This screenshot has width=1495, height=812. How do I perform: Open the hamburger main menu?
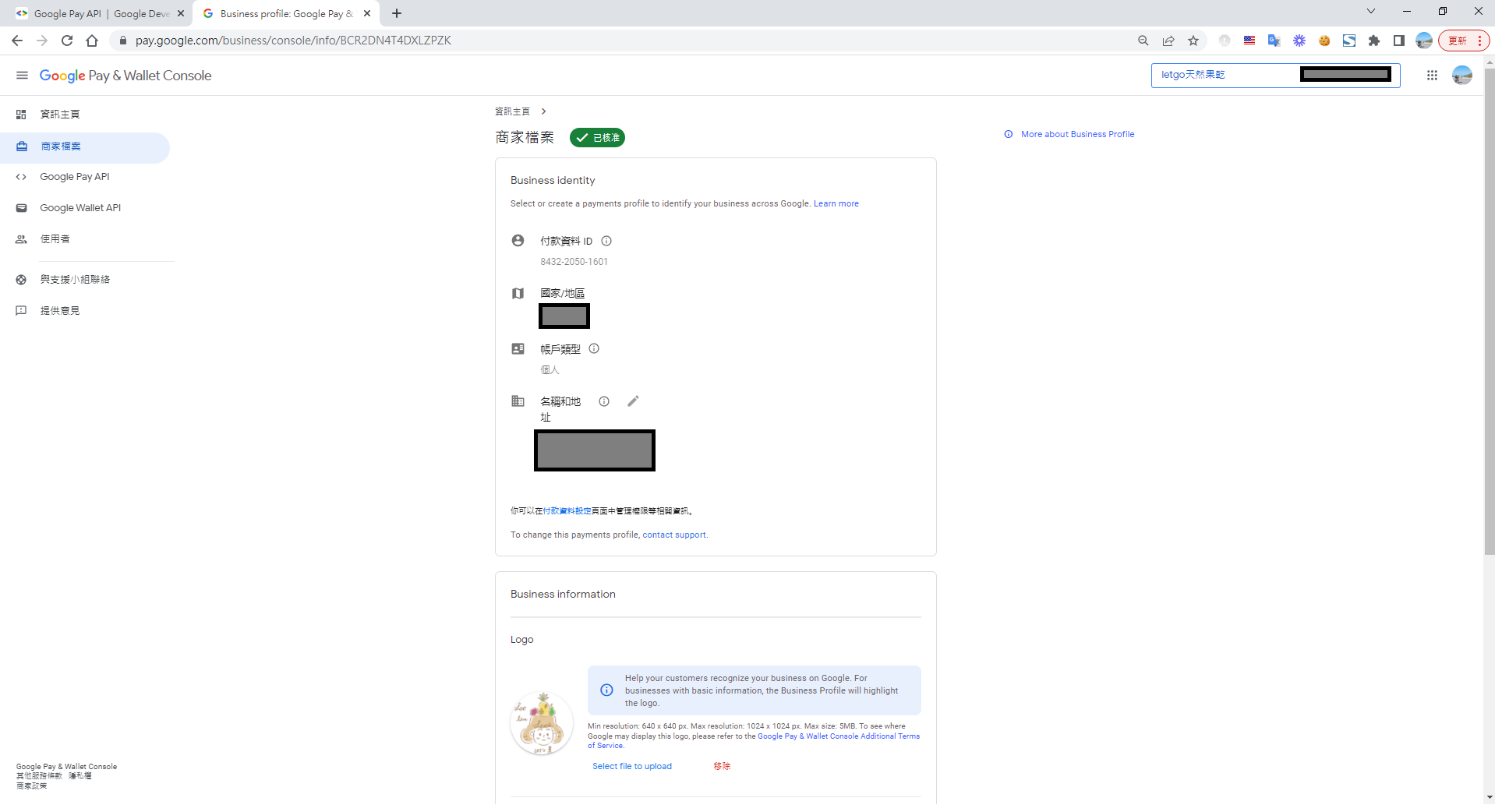coord(22,76)
